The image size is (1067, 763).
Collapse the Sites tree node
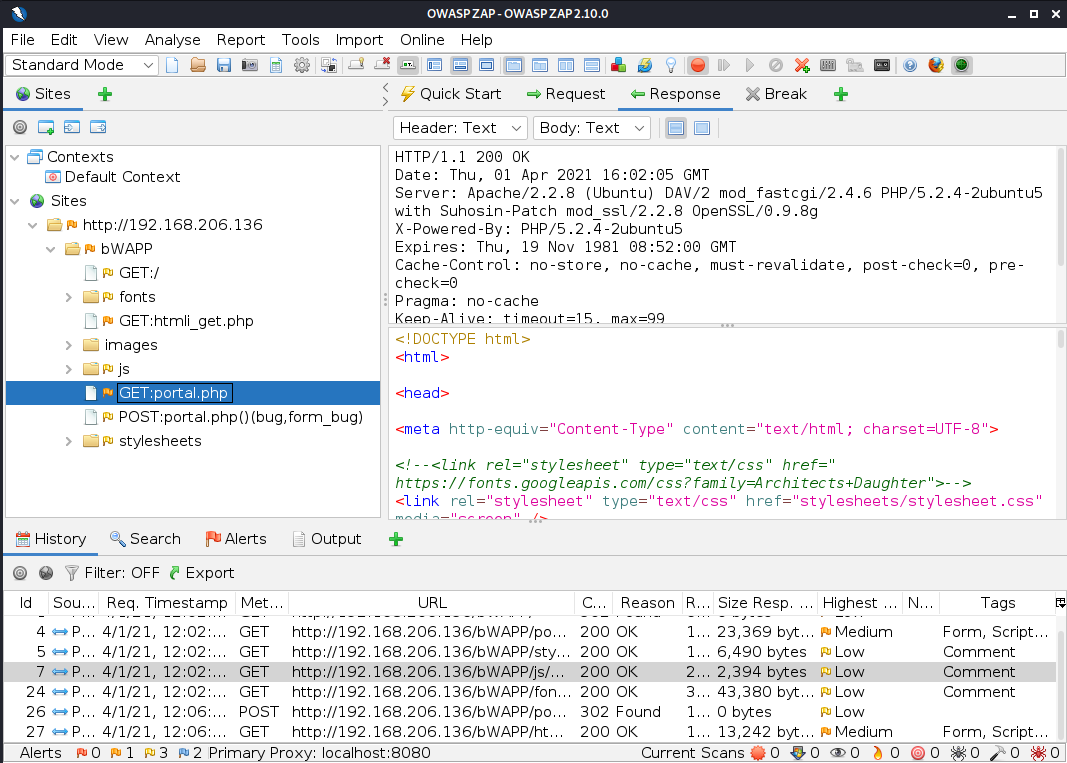(x=15, y=201)
